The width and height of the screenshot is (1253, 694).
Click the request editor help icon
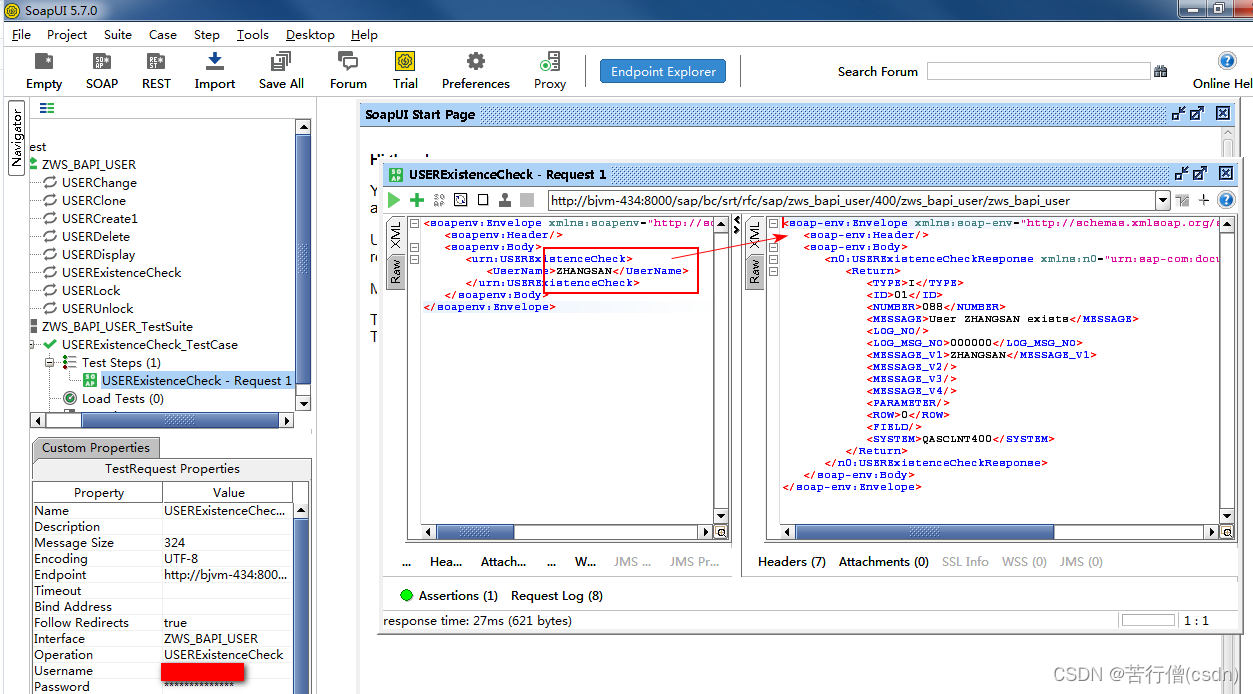(1226, 200)
